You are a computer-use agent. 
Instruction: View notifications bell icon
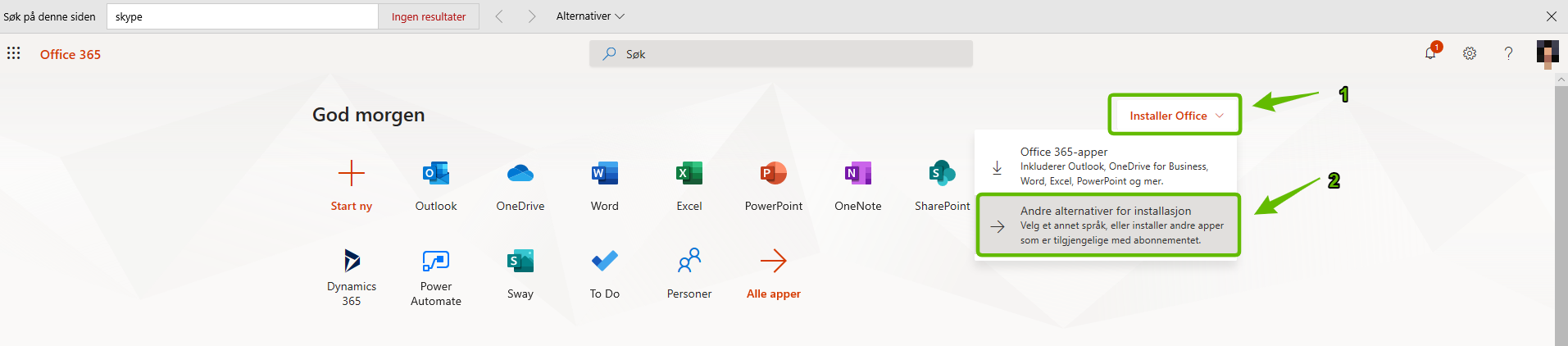pyautogui.click(x=1431, y=53)
